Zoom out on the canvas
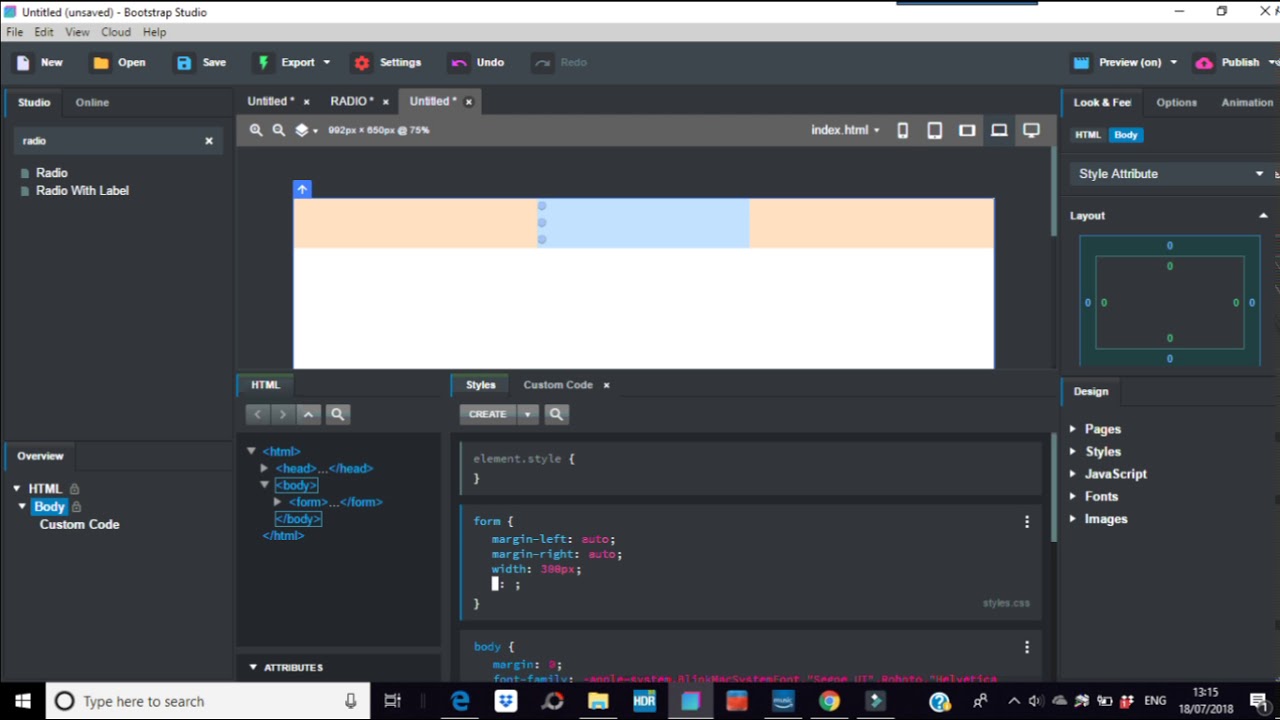The width and height of the screenshot is (1280, 720). (279, 130)
